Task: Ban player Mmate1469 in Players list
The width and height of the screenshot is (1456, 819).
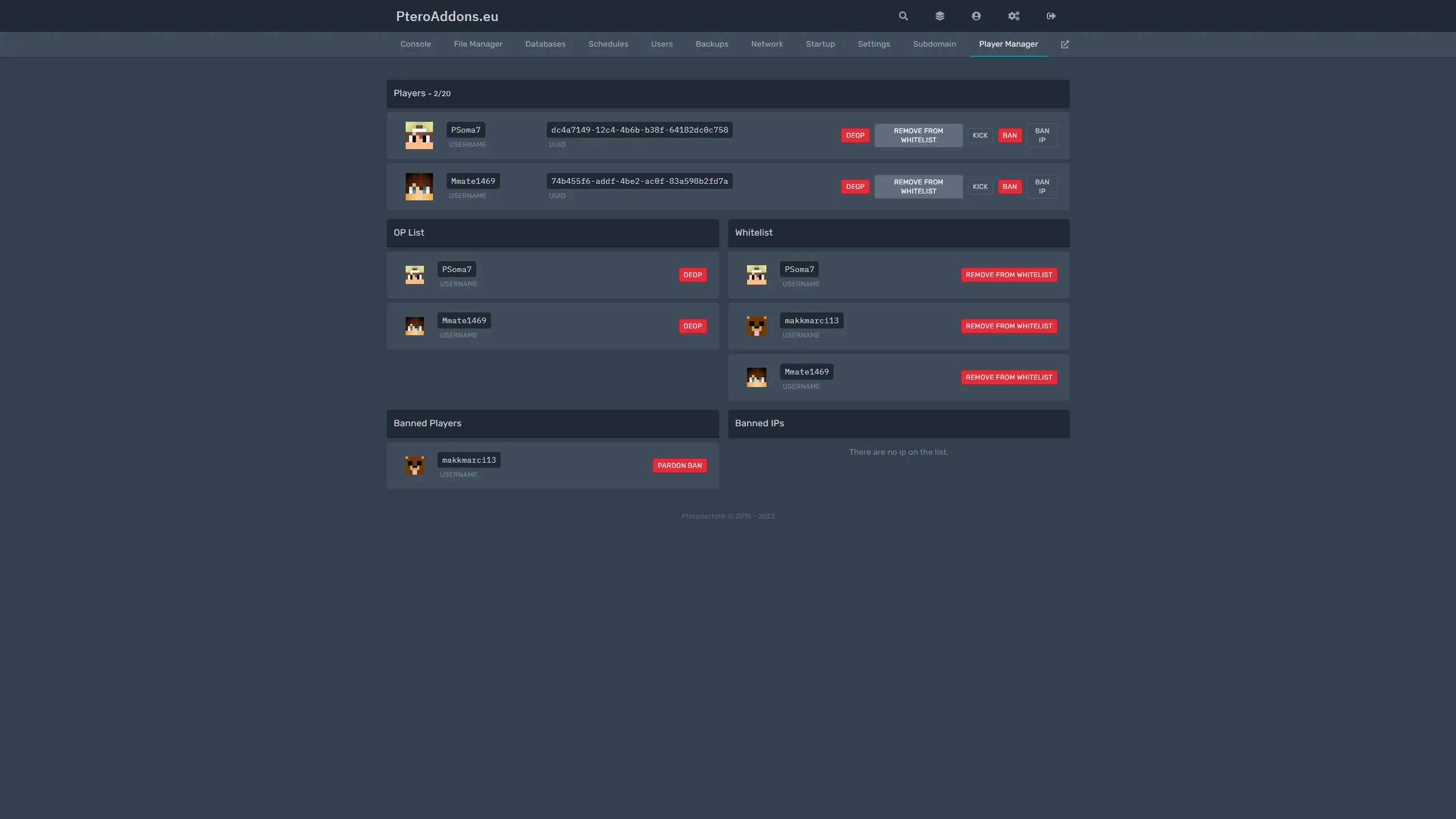Action: [x=1009, y=187]
